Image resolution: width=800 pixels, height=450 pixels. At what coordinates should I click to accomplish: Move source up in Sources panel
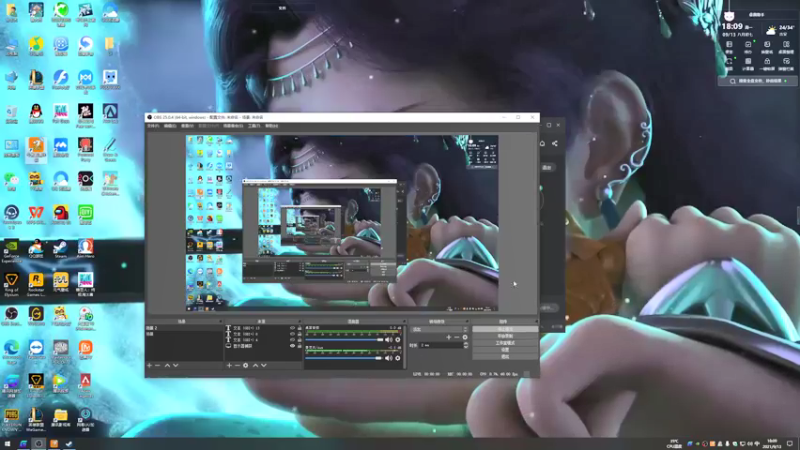[x=256, y=365]
